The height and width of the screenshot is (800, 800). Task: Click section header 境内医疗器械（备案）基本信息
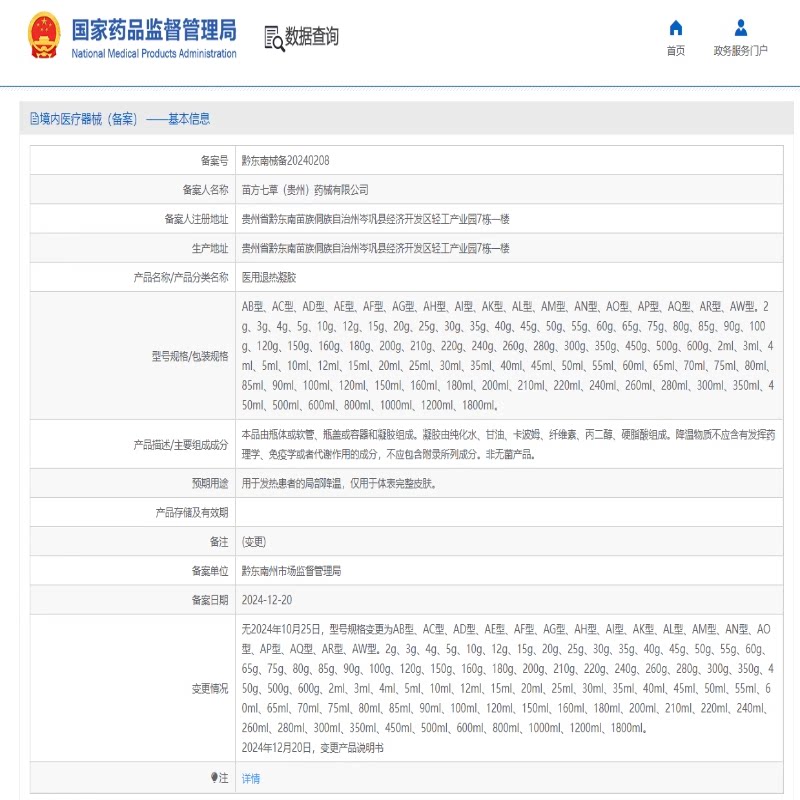click(x=120, y=119)
